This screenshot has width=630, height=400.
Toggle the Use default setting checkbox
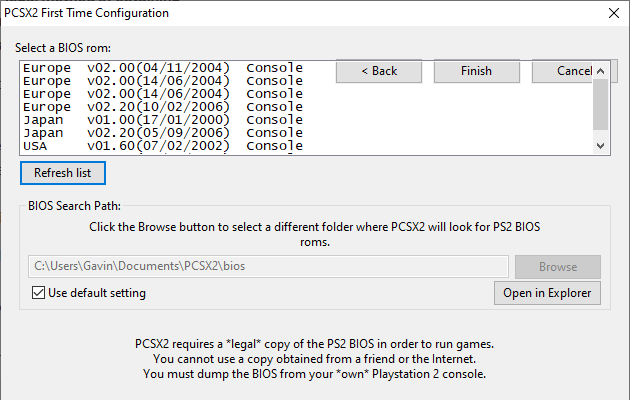click(39, 293)
